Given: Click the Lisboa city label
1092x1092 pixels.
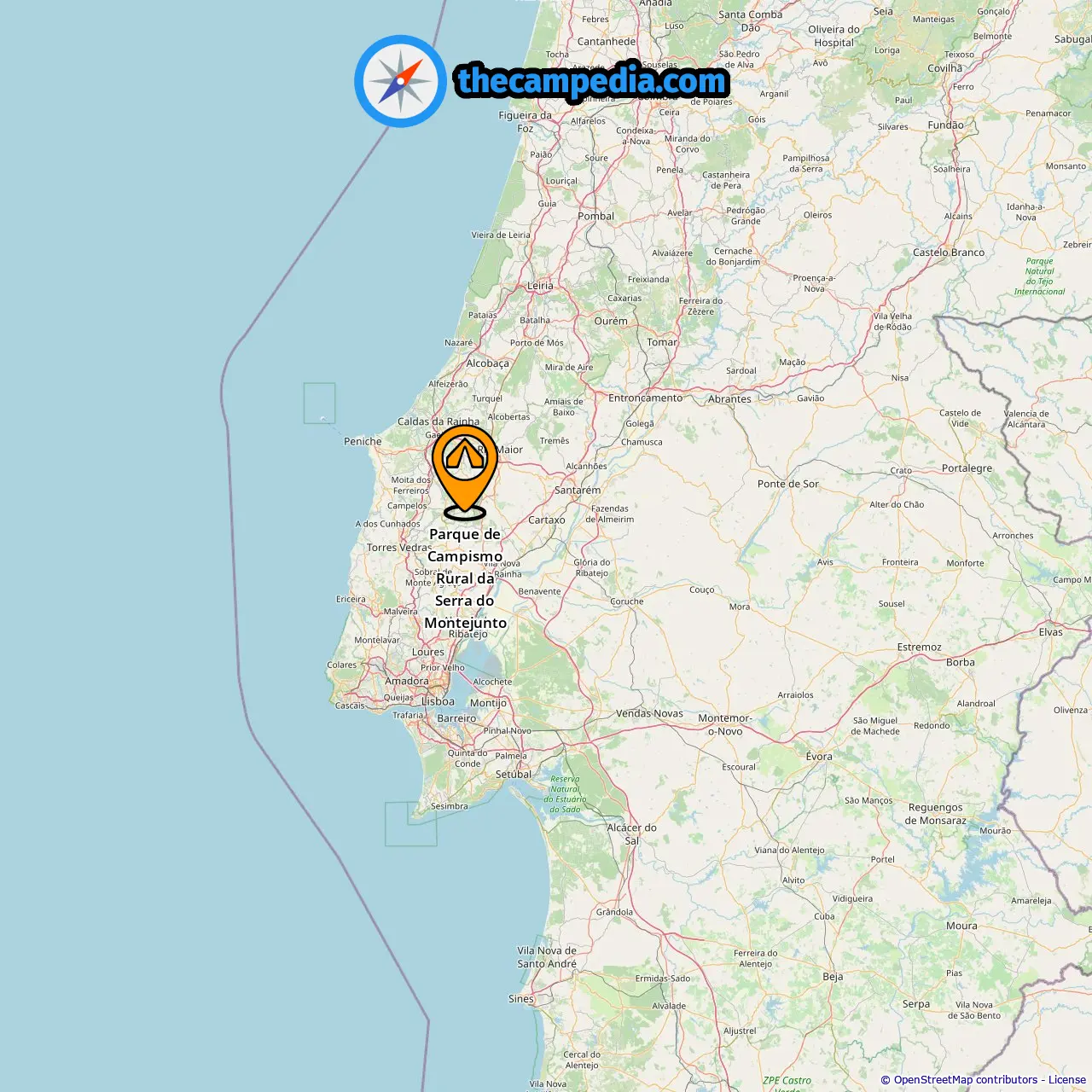Looking at the screenshot, I should pos(439,701).
